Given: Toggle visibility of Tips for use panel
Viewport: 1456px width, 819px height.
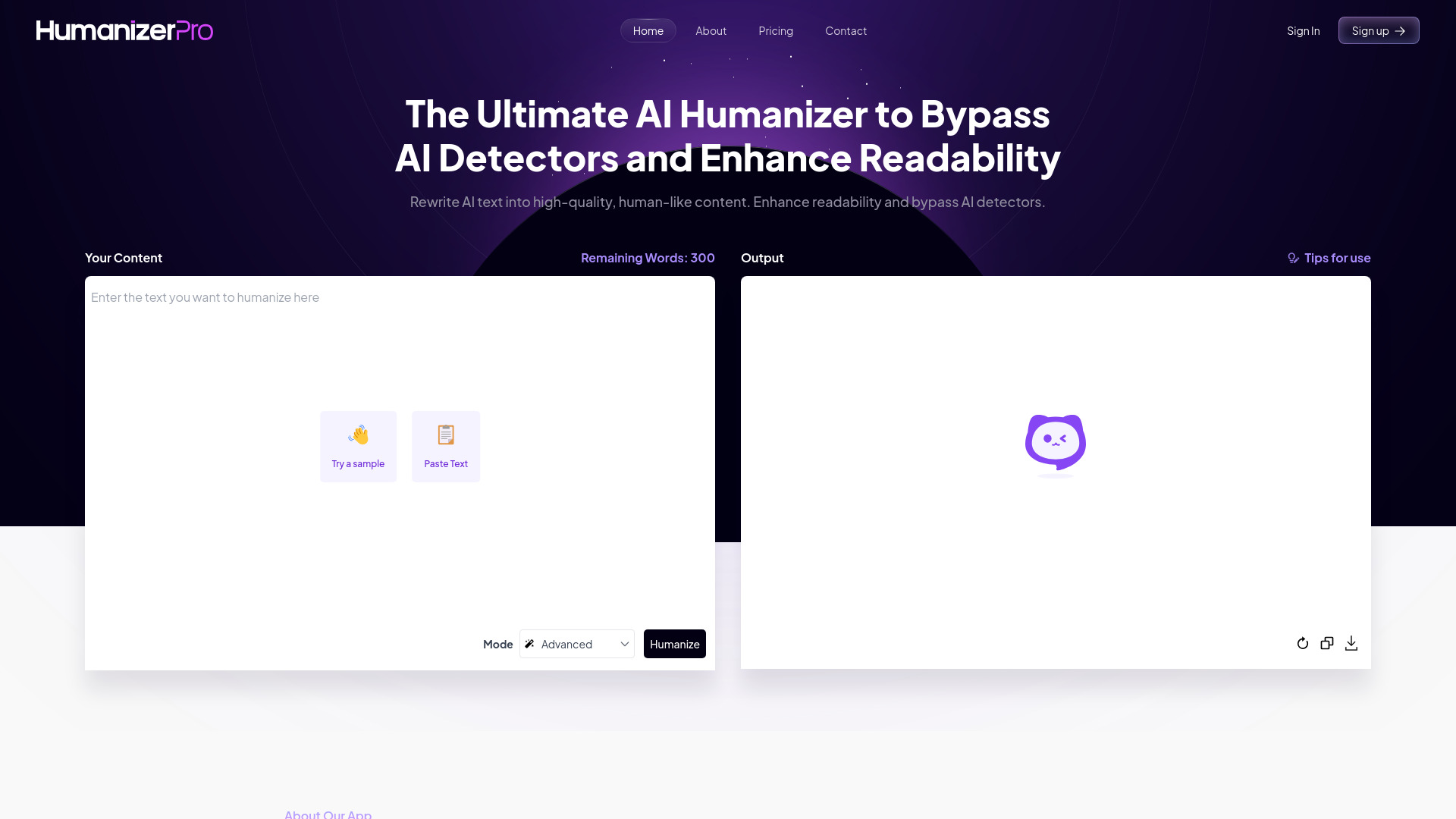Looking at the screenshot, I should point(1329,257).
